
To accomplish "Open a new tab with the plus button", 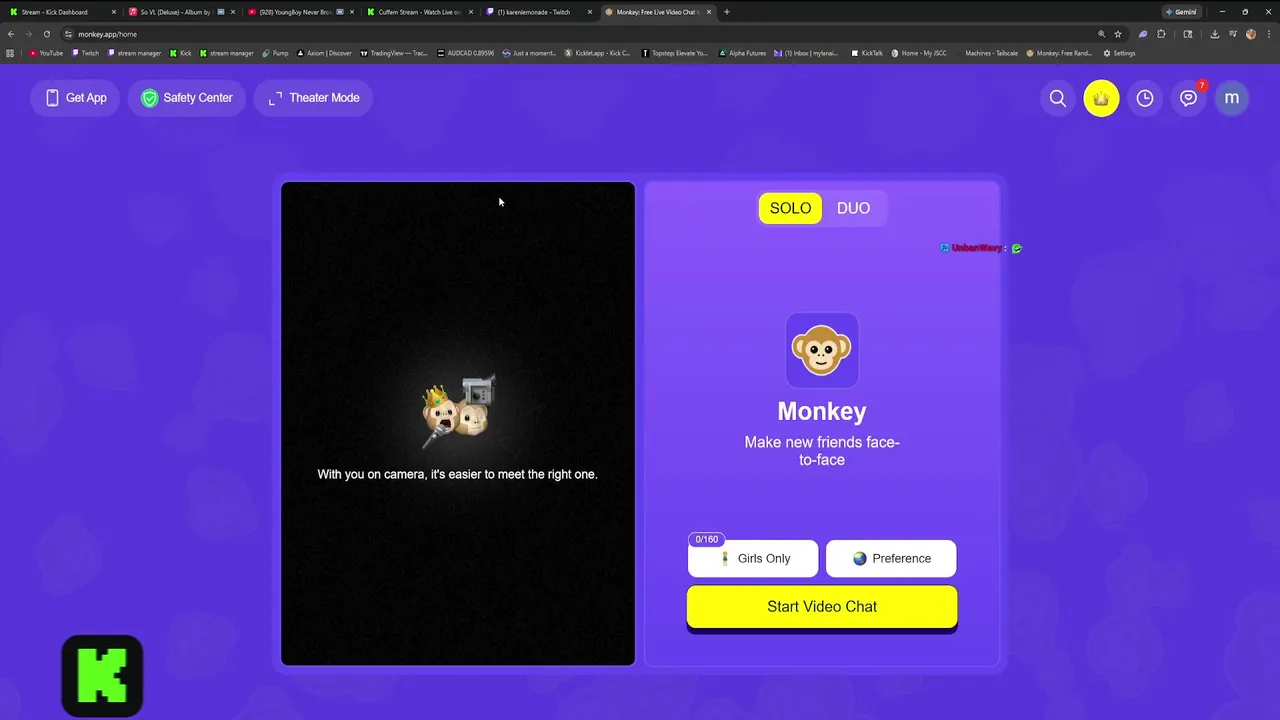I will tap(726, 12).
